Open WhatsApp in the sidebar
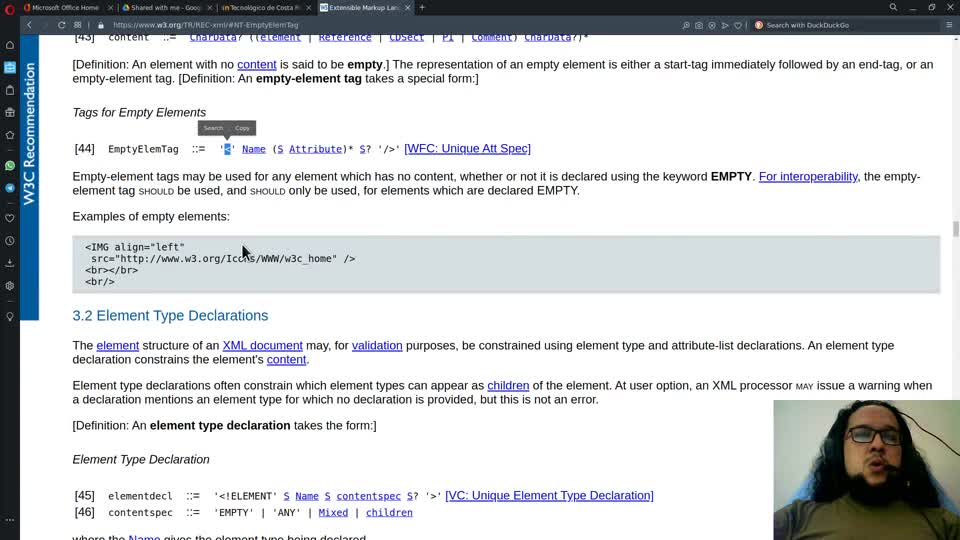The height and width of the screenshot is (540, 960). coord(10,166)
